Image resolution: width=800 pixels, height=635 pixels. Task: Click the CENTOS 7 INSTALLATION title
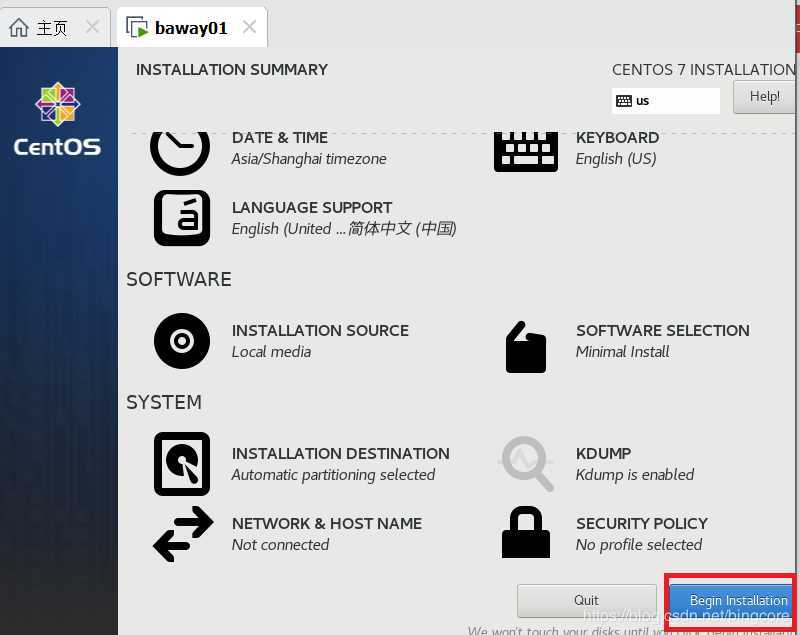(x=704, y=69)
